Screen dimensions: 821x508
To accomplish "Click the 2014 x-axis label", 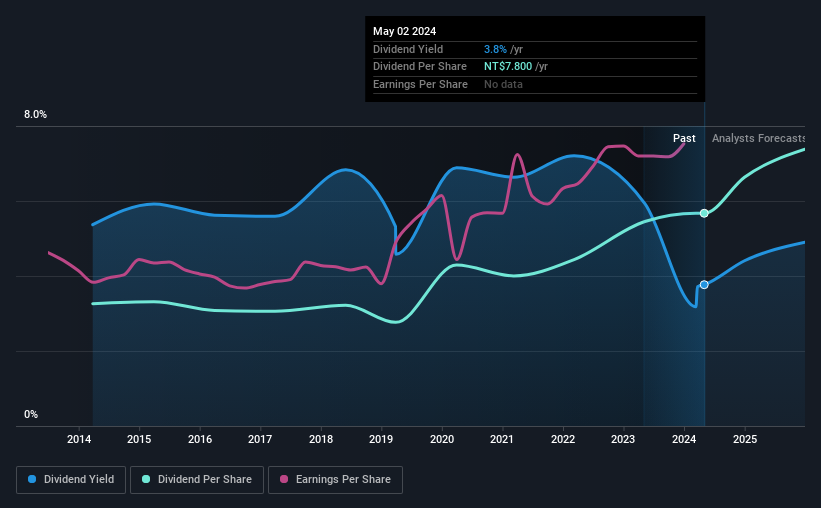I will (79, 439).
